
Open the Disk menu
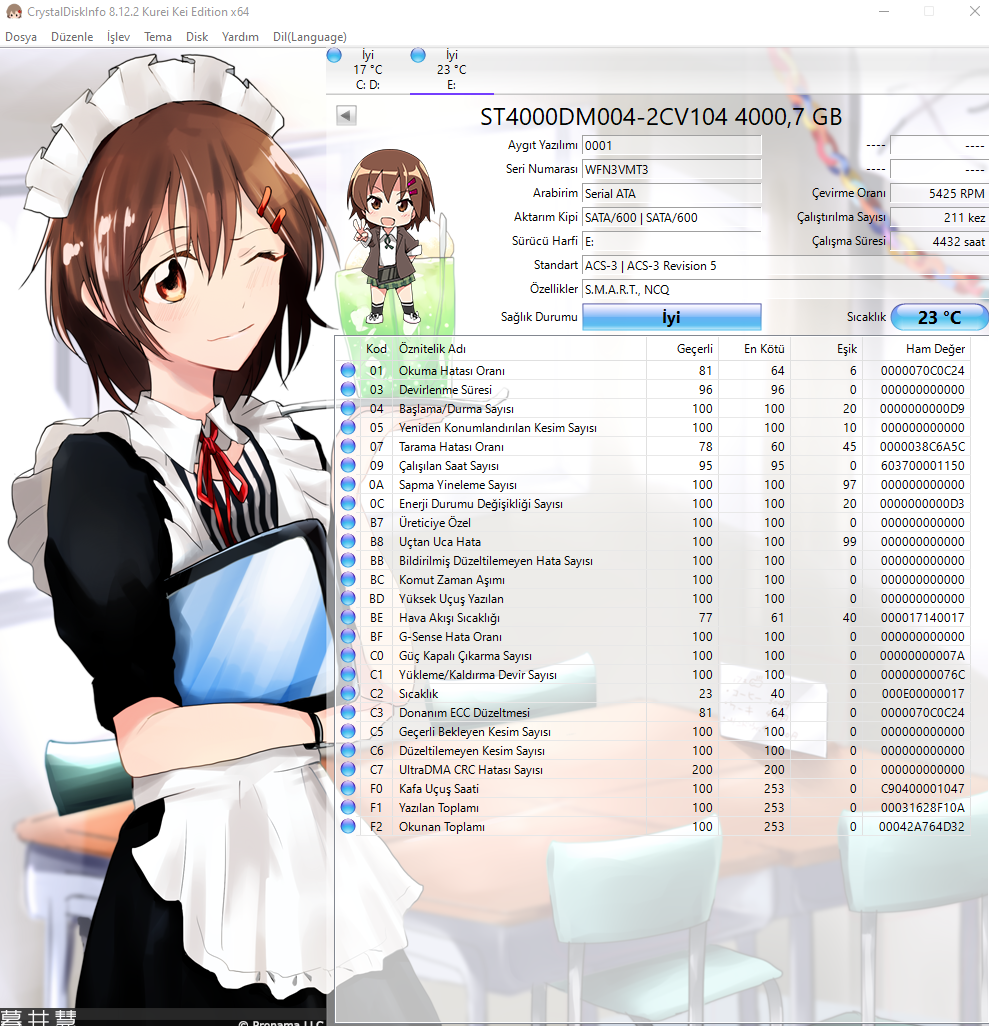(x=197, y=37)
